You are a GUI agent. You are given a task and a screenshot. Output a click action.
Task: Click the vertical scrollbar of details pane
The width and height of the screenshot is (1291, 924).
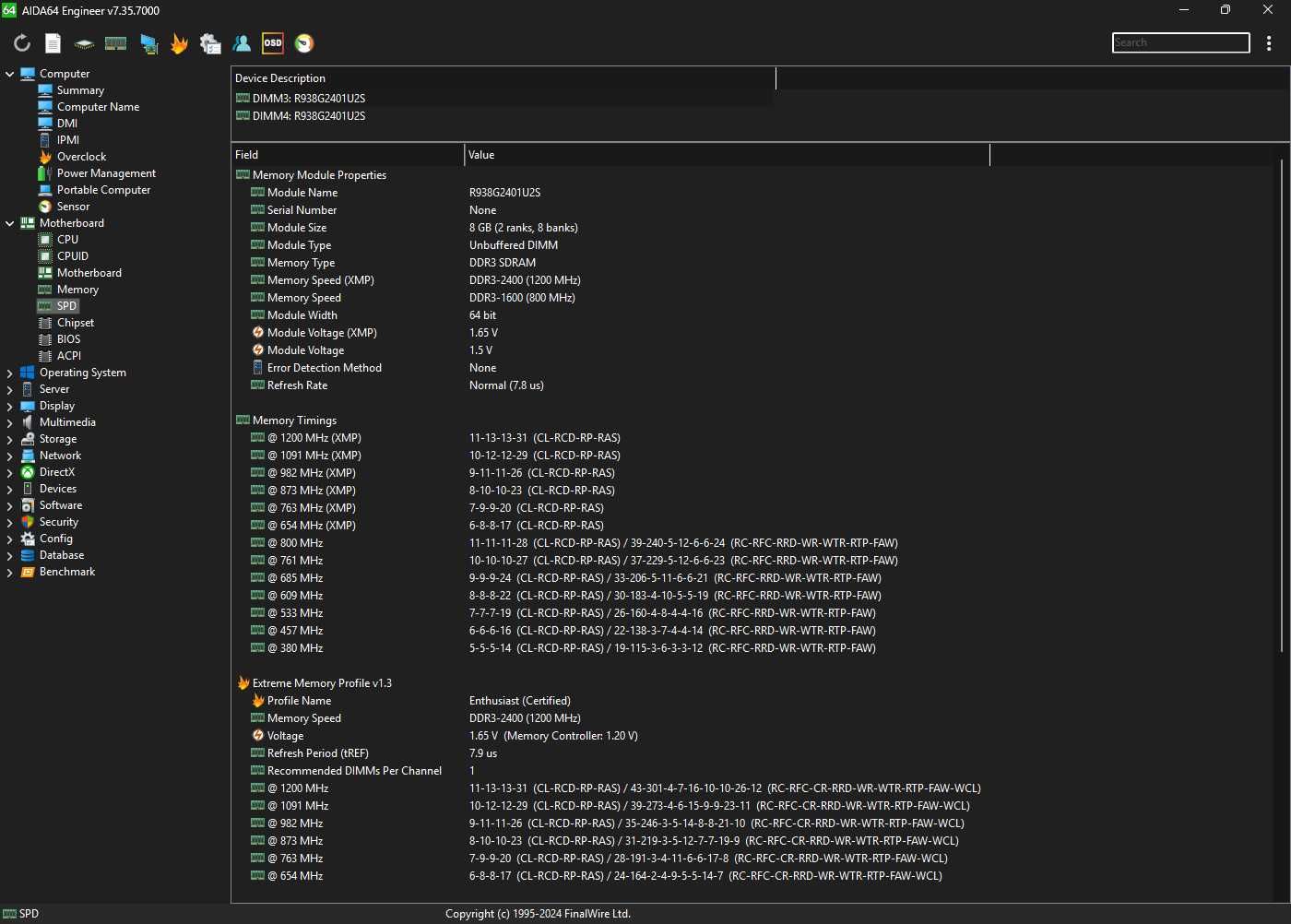point(1282,406)
